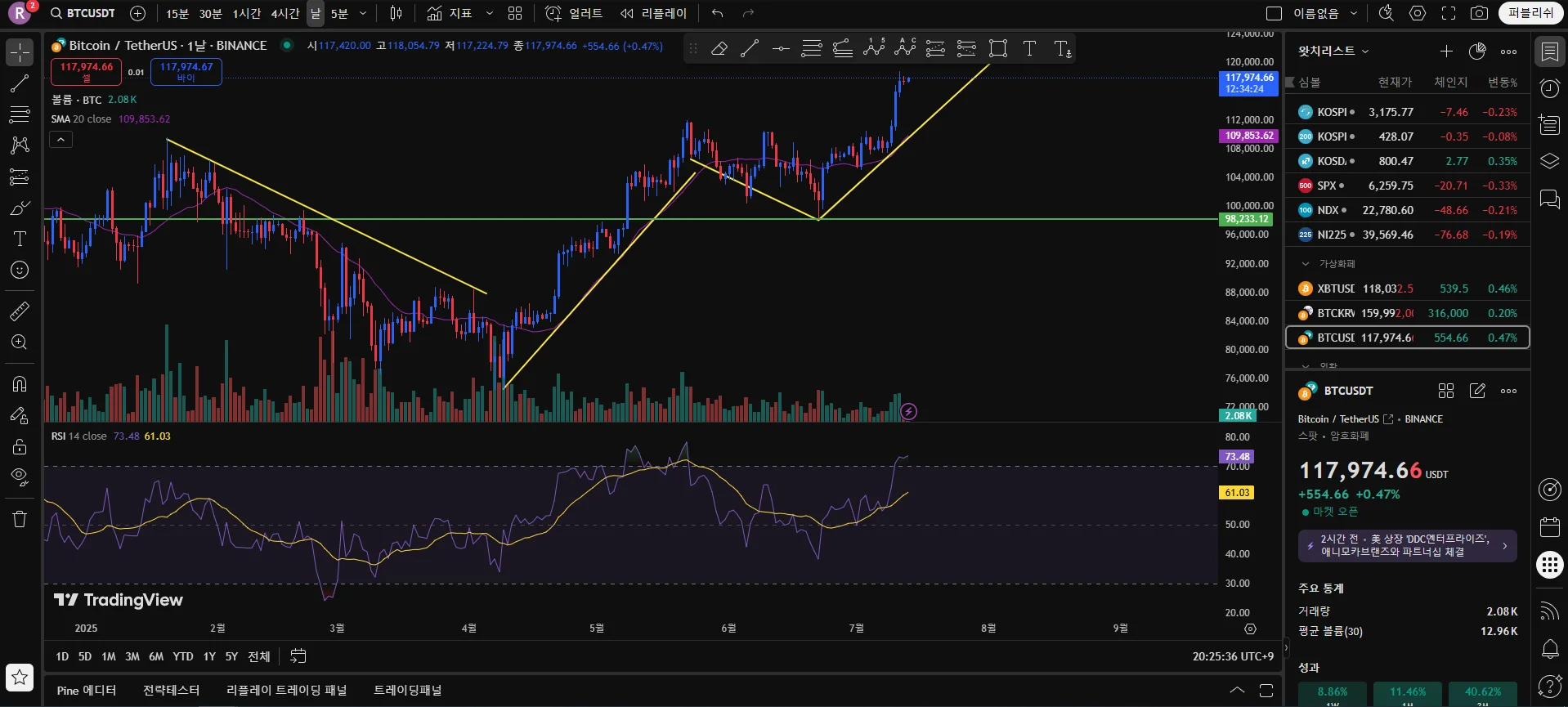Expand the timeframe list chevron
The image size is (1568, 707).
click(x=363, y=13)
